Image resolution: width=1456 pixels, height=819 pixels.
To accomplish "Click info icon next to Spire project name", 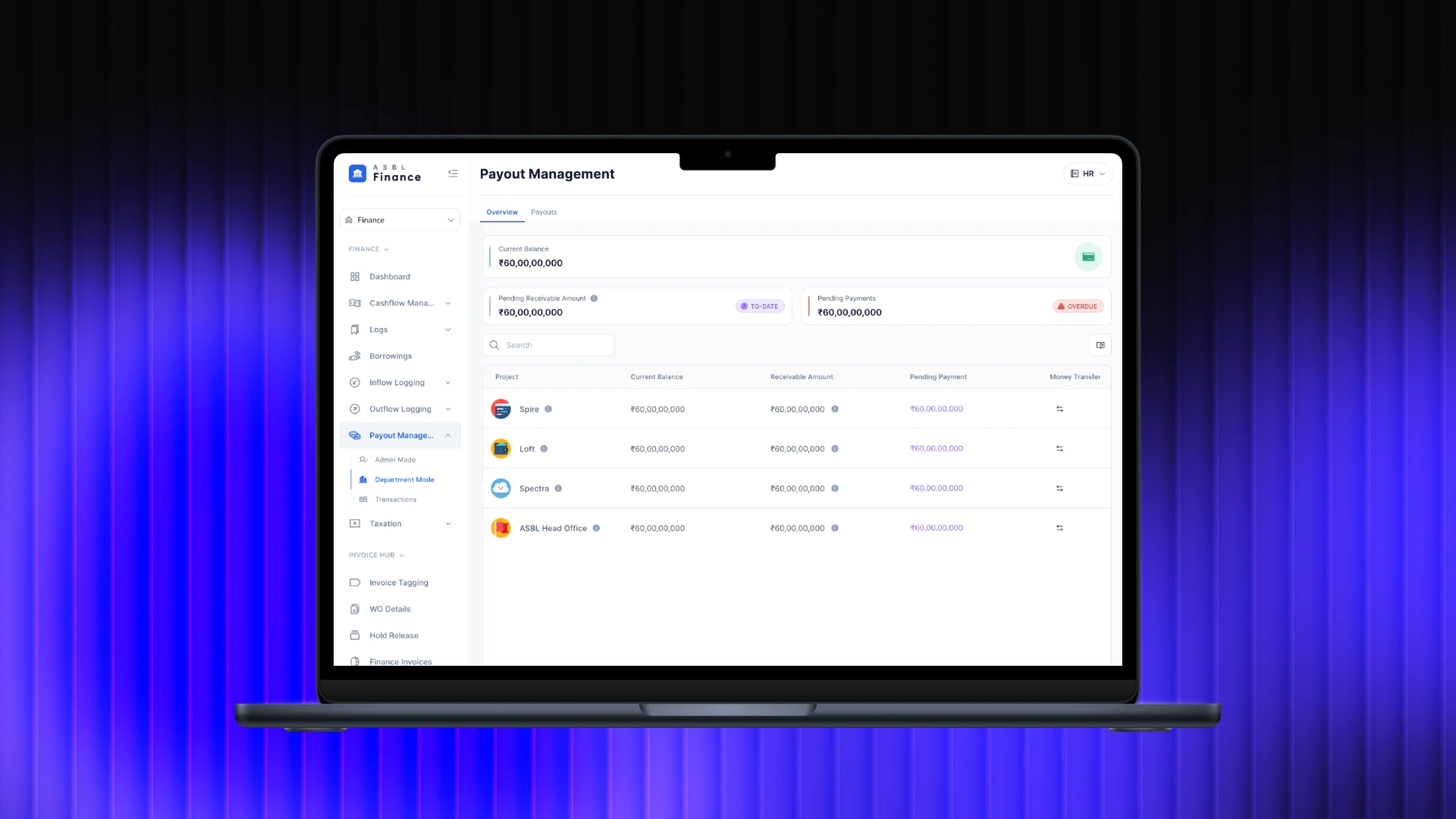I will [x=548, y=409].
